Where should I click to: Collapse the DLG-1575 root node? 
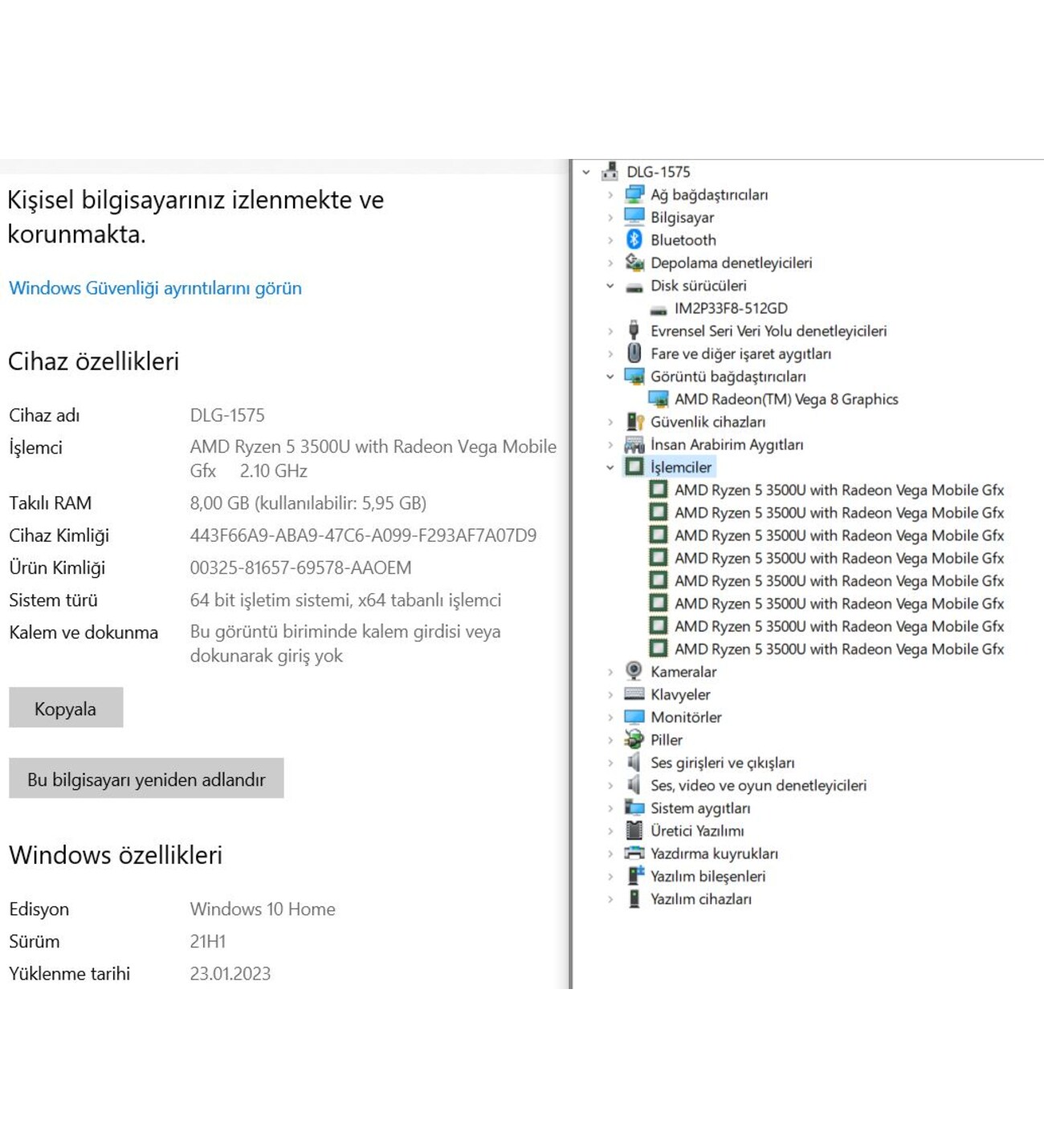tap(586, 172)
